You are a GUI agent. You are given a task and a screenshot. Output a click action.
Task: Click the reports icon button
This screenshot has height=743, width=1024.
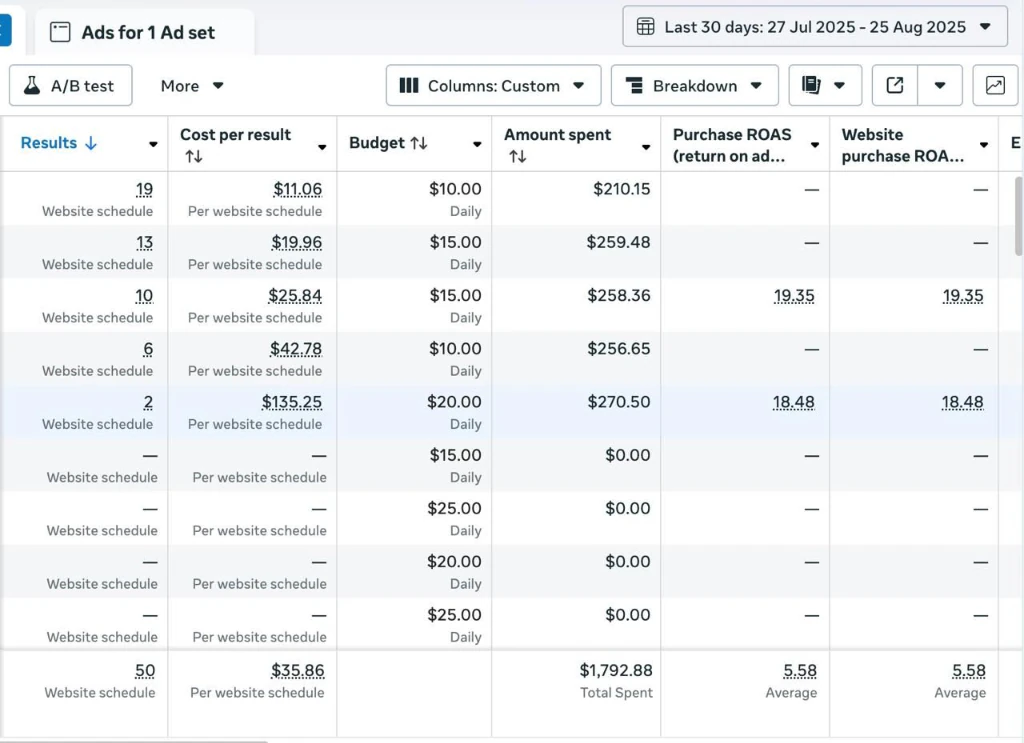tap(825, 86)
